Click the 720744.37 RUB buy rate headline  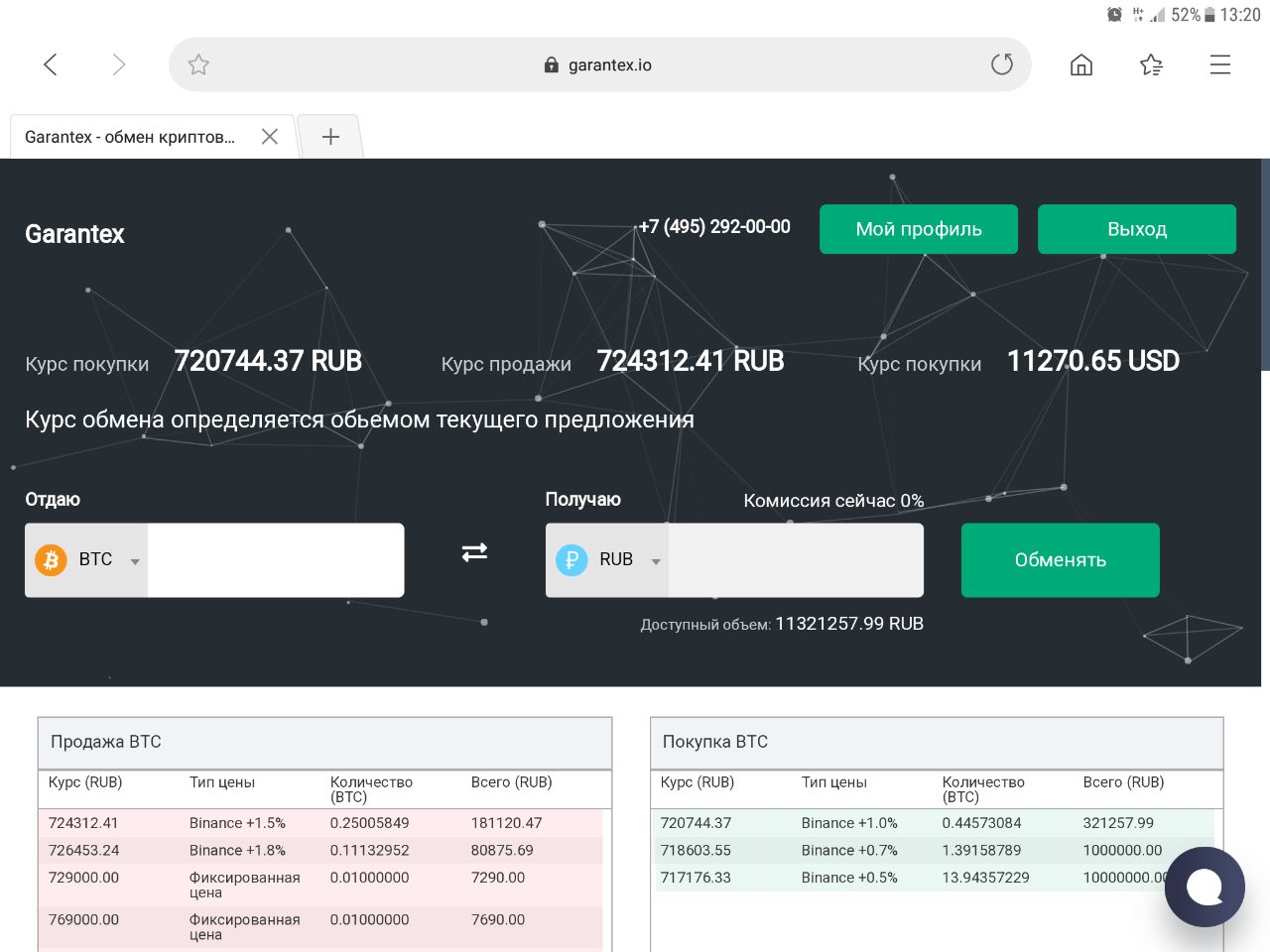tap(268, 361)
